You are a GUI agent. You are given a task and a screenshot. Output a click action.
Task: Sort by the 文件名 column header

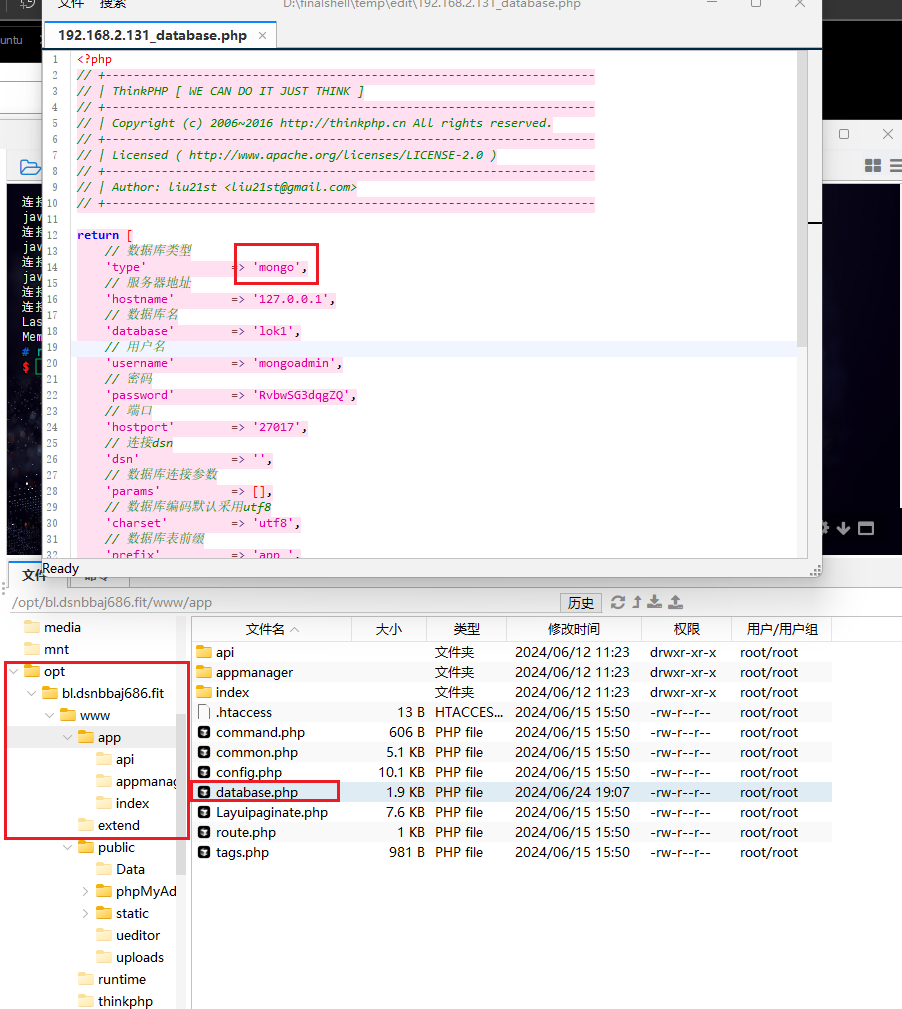click(x=272, y=629)
